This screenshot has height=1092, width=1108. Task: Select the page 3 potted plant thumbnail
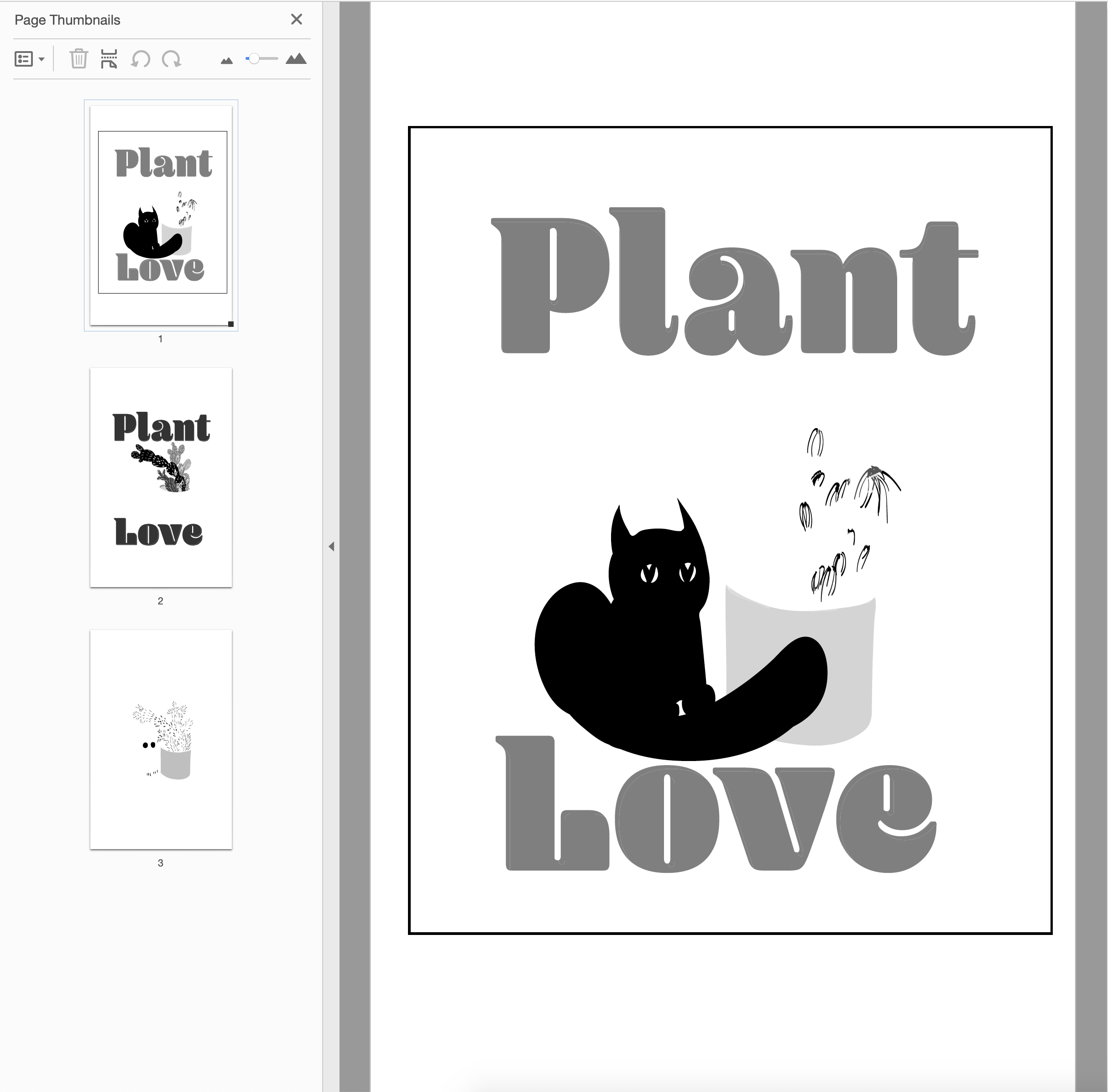click(x=161, y=739)
